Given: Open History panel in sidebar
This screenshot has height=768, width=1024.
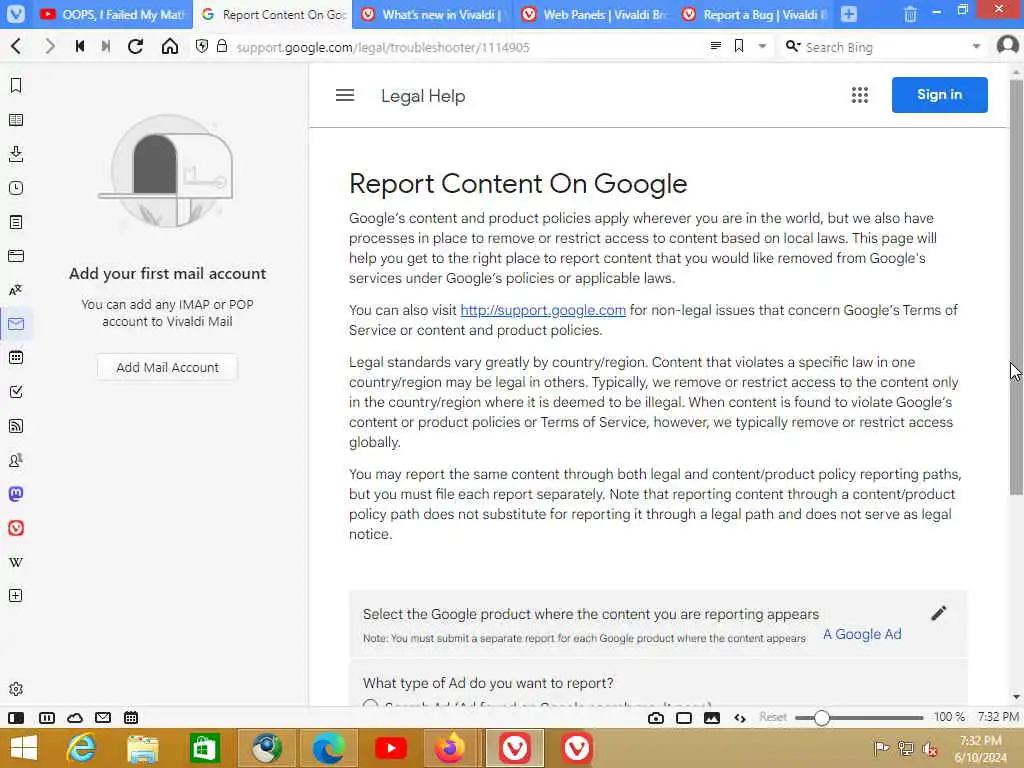Looking at the screenshot, I should pos(16,188).
